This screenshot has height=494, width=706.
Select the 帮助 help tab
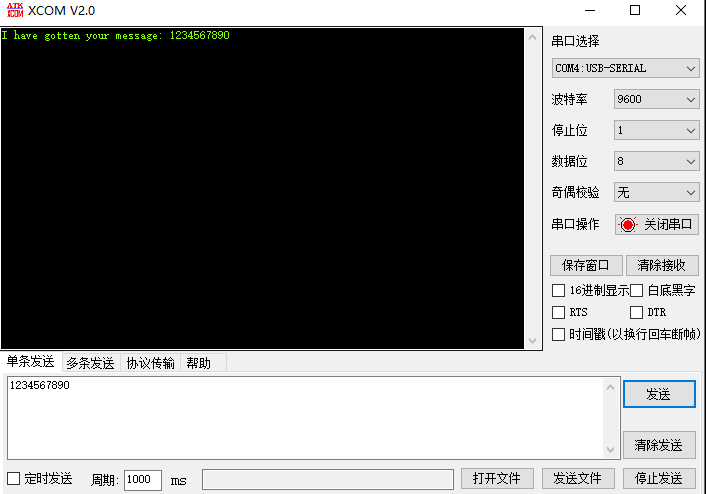pos(198,363)
